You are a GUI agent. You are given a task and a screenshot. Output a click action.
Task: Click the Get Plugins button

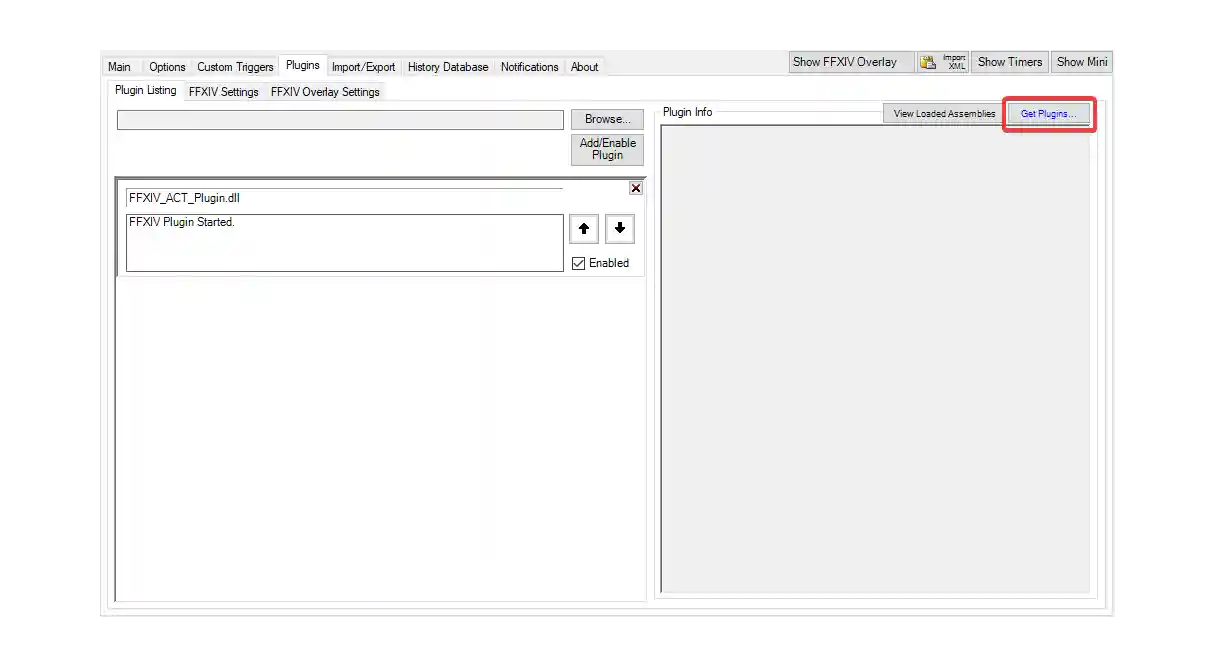pos(1047,113)
